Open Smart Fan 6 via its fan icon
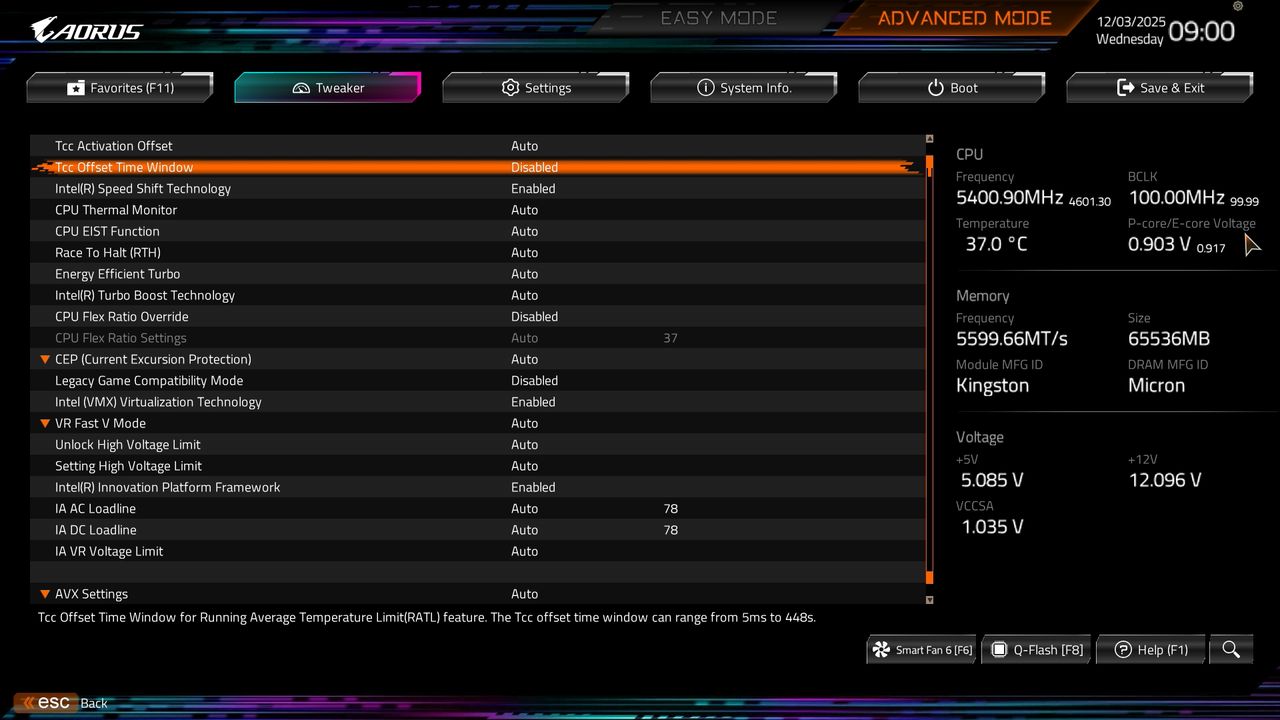This screenshot has height=720, width=1280. 880,649
